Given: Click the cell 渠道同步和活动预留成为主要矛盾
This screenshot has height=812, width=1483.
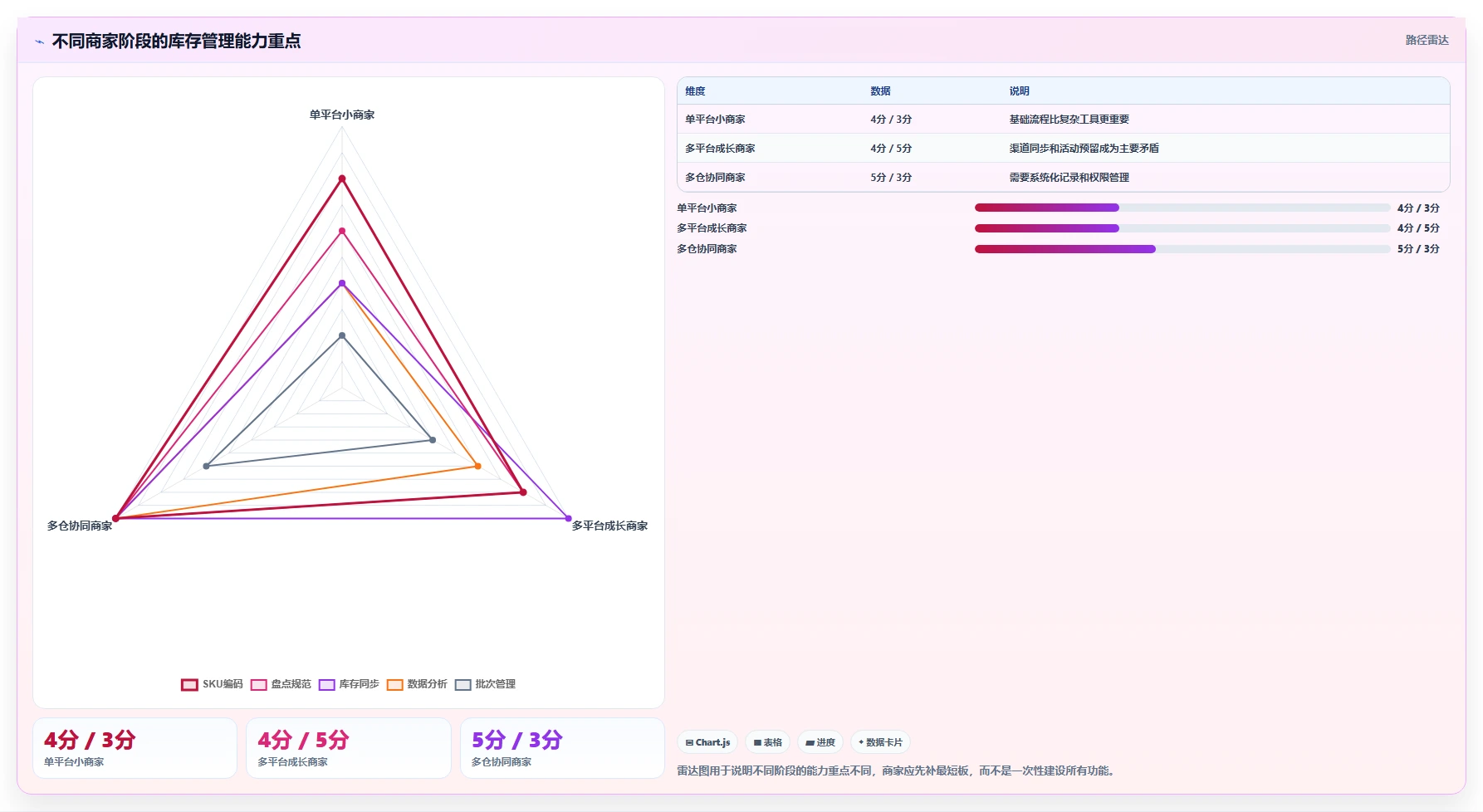Looking at the screenshot, I should (x=1084, y=149).
